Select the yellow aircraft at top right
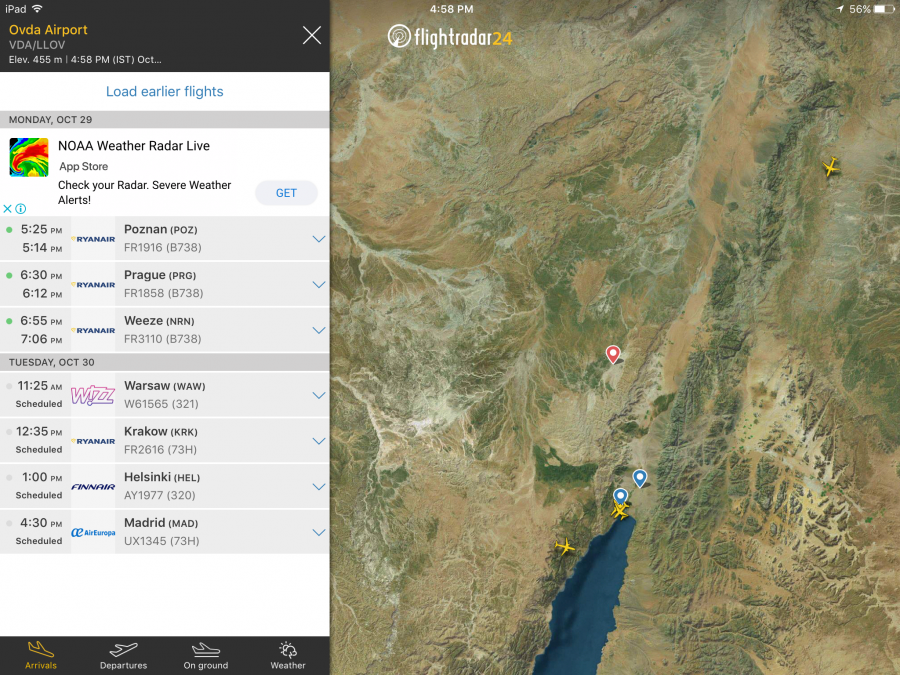The image size is (900, 675). (830, 167)
